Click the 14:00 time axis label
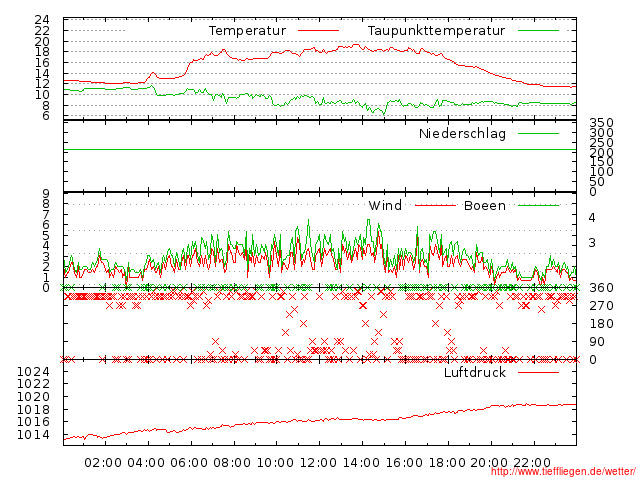This screenshot has height=480, width=640. (x=361, y=463)
